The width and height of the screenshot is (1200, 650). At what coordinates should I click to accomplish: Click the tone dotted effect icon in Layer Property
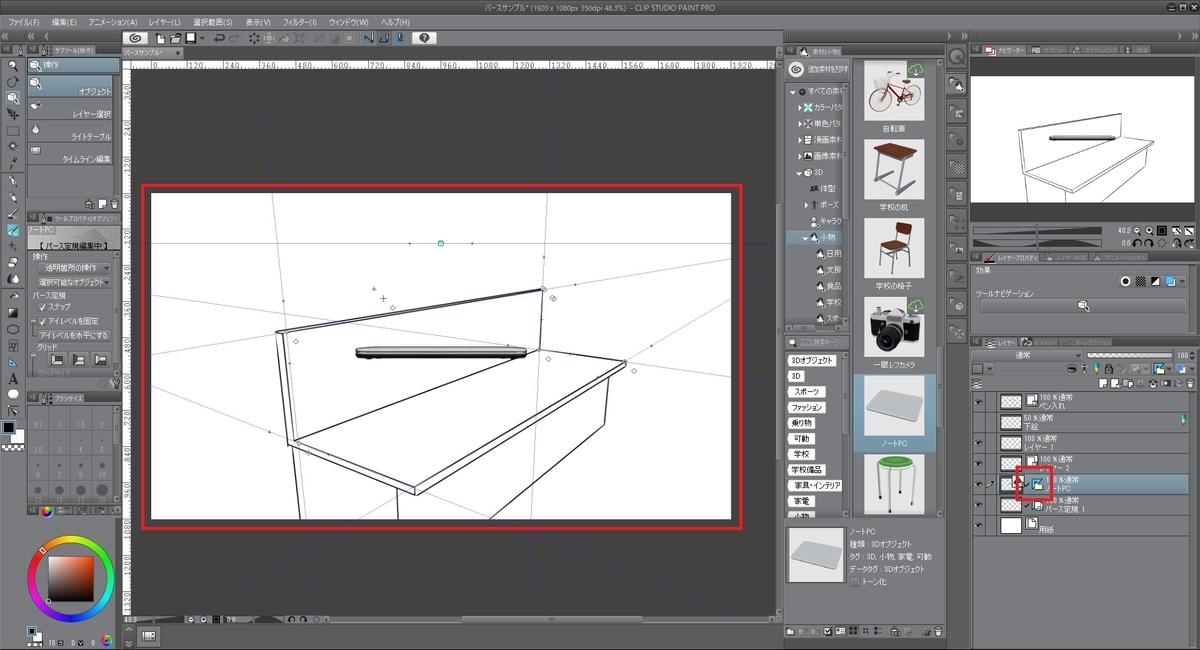[x=1140, y=281]
